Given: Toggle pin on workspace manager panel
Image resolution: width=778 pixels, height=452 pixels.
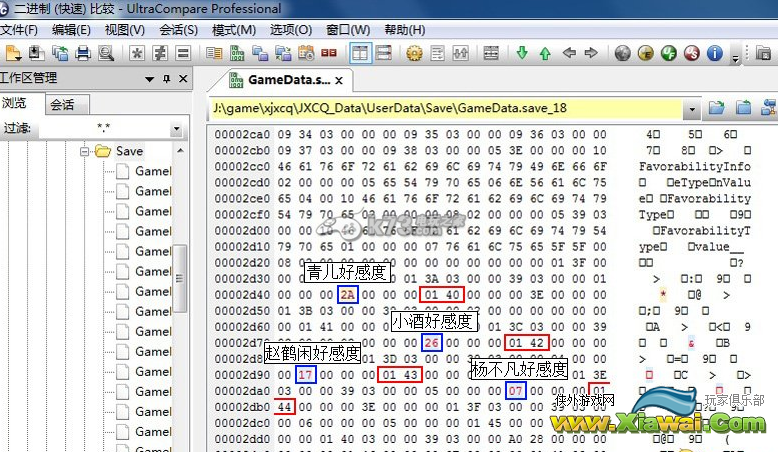Looking at the screenshot, I should [166, 79].
